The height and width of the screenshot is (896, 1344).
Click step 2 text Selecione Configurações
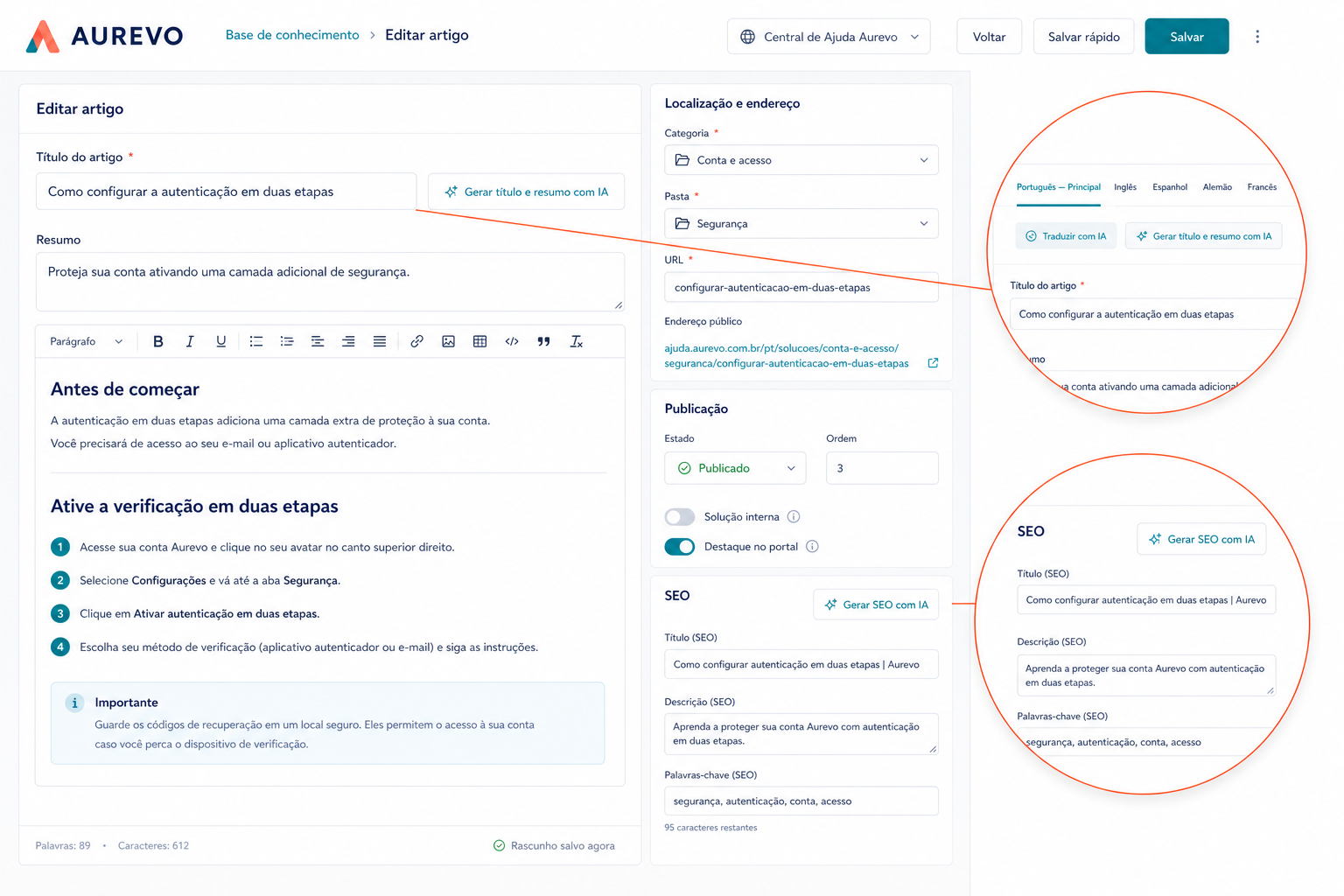[x=210, y=580]
